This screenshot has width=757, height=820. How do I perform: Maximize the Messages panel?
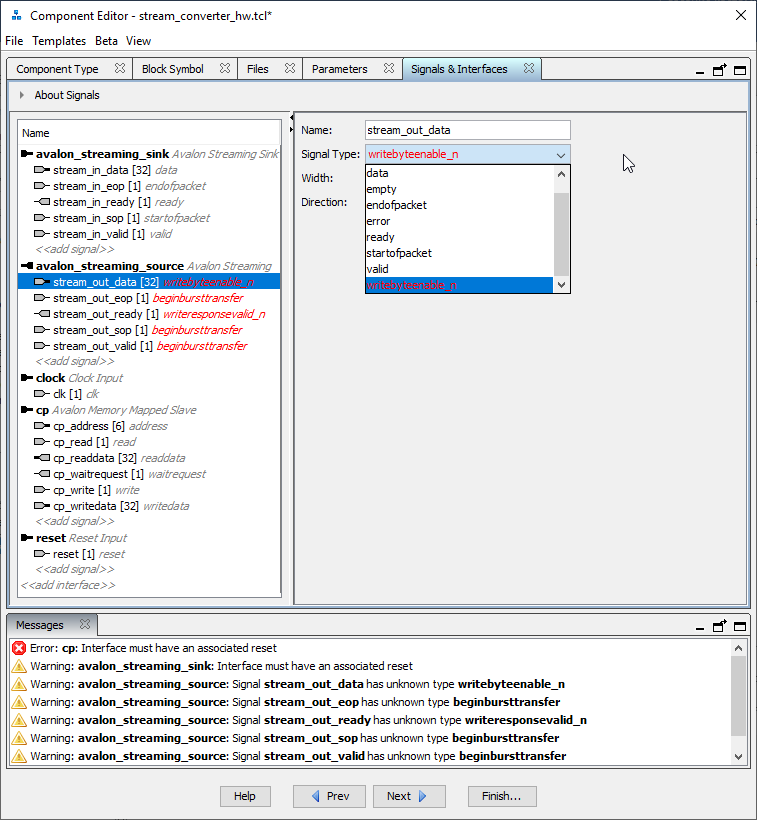pos(740,626)
